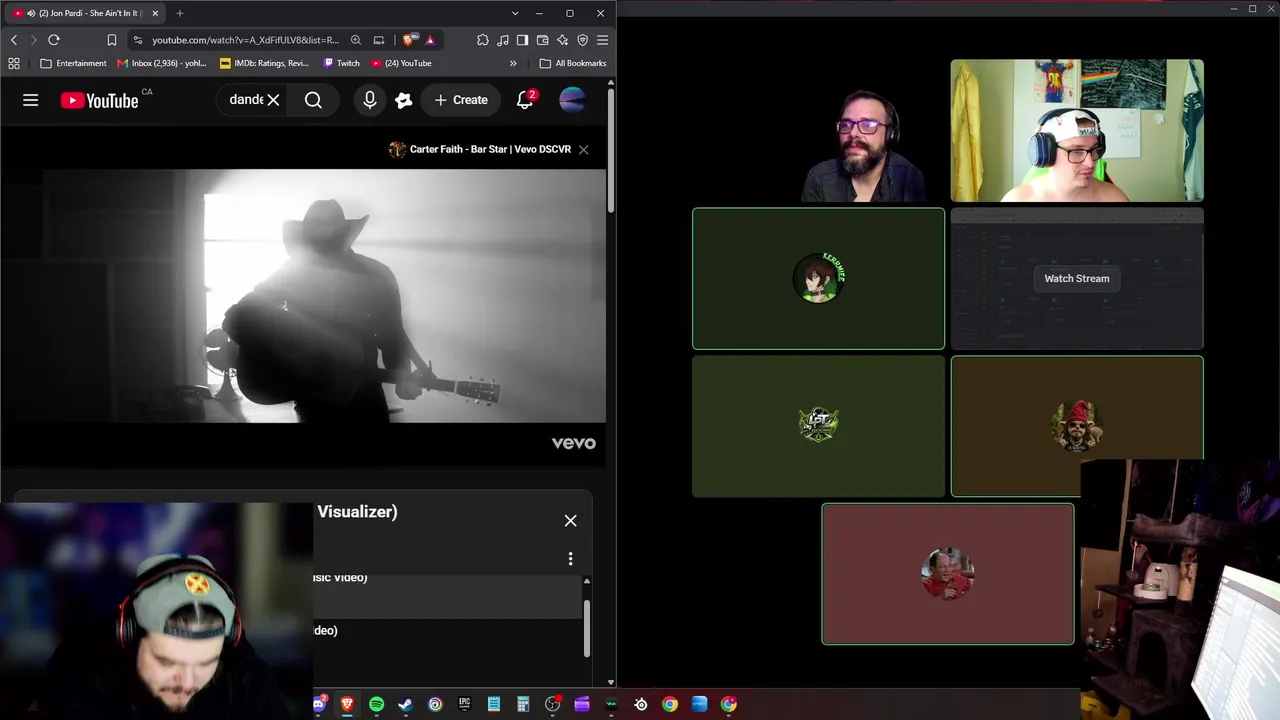Click the YouTube search magnifier button
The width and height of the screenshot is (1280, 720).
(313, 100)
